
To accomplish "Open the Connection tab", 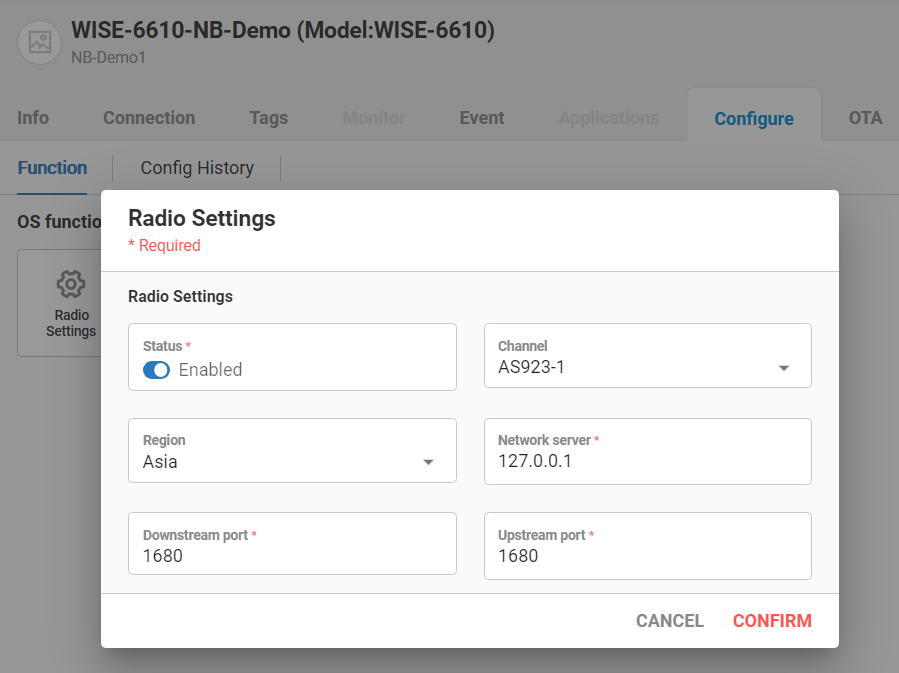I will (148, 117).
